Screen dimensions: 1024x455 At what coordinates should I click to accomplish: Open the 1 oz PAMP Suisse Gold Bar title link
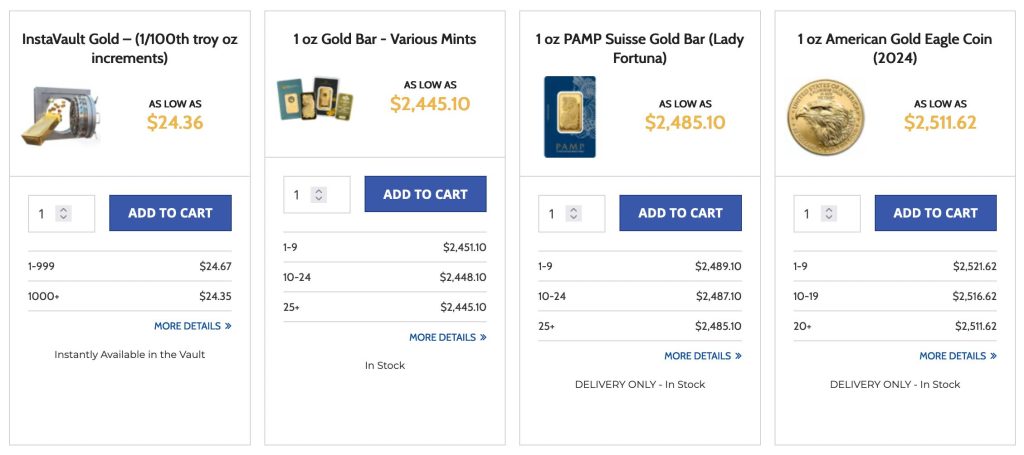640,48
